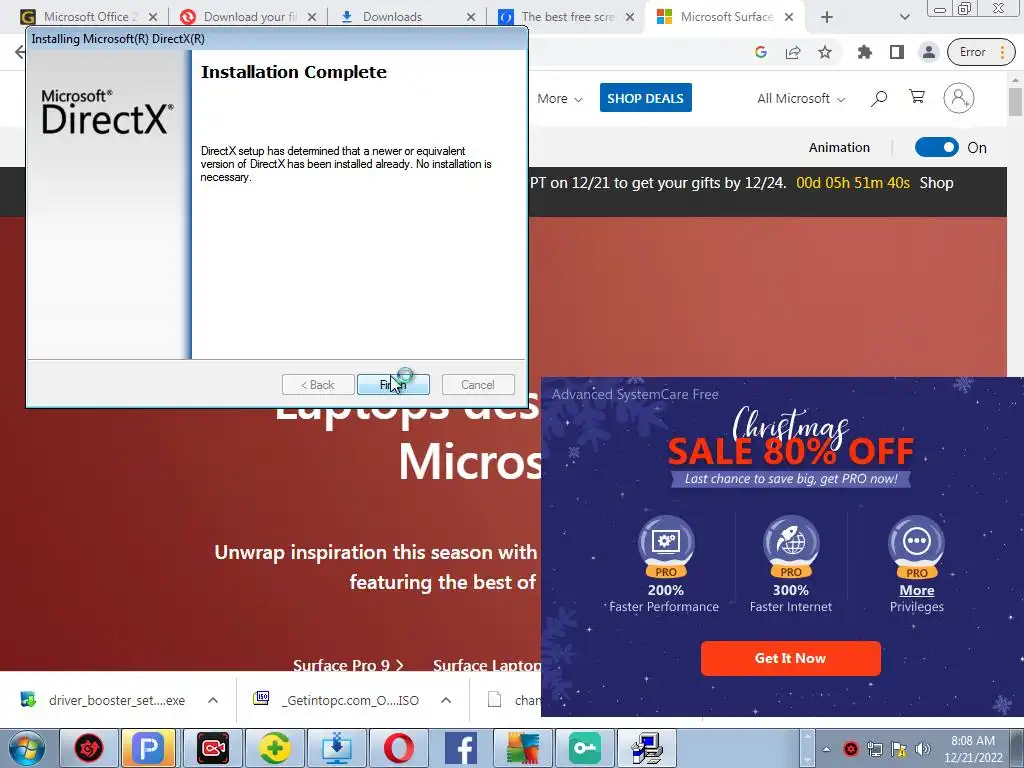The image size is (1024, 768).
Task: Bookmark this page with the star icon
Action: point(825,52)
